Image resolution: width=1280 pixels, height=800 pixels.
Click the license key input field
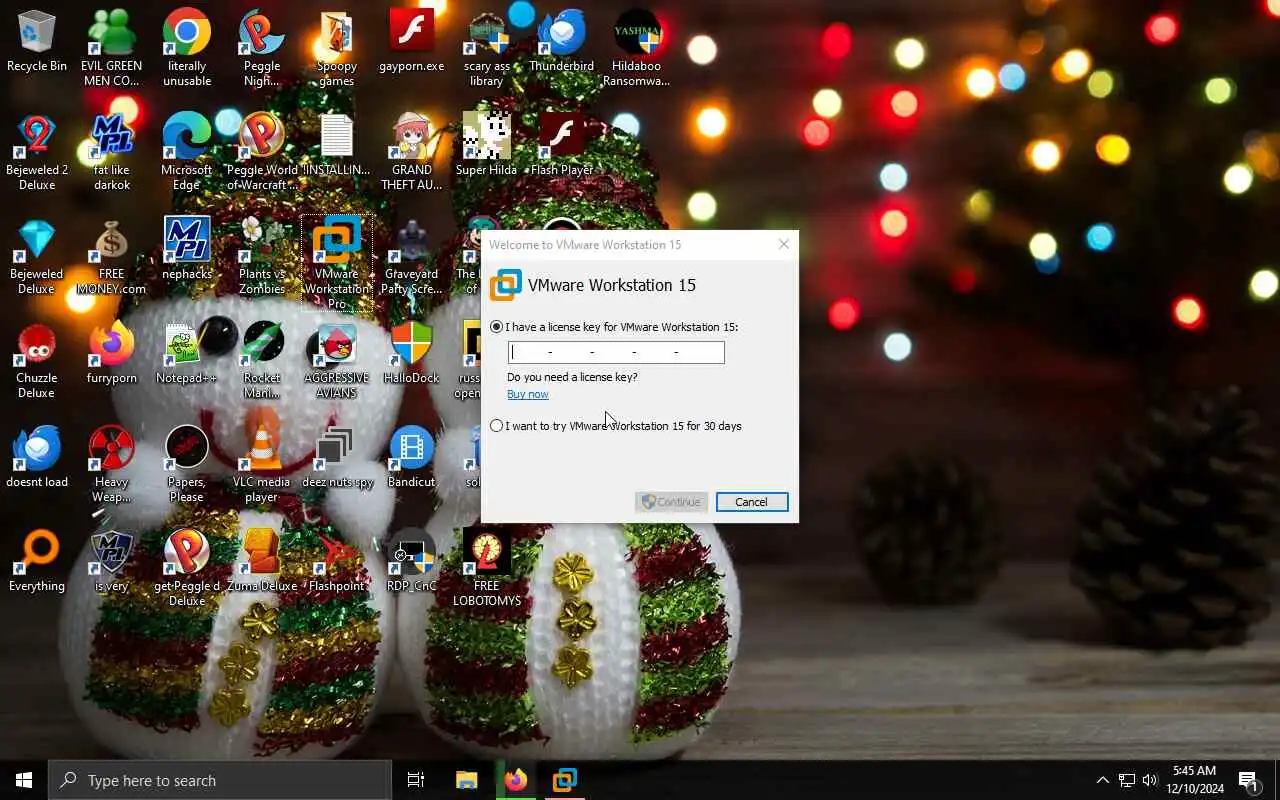click(x=616, y=352)
